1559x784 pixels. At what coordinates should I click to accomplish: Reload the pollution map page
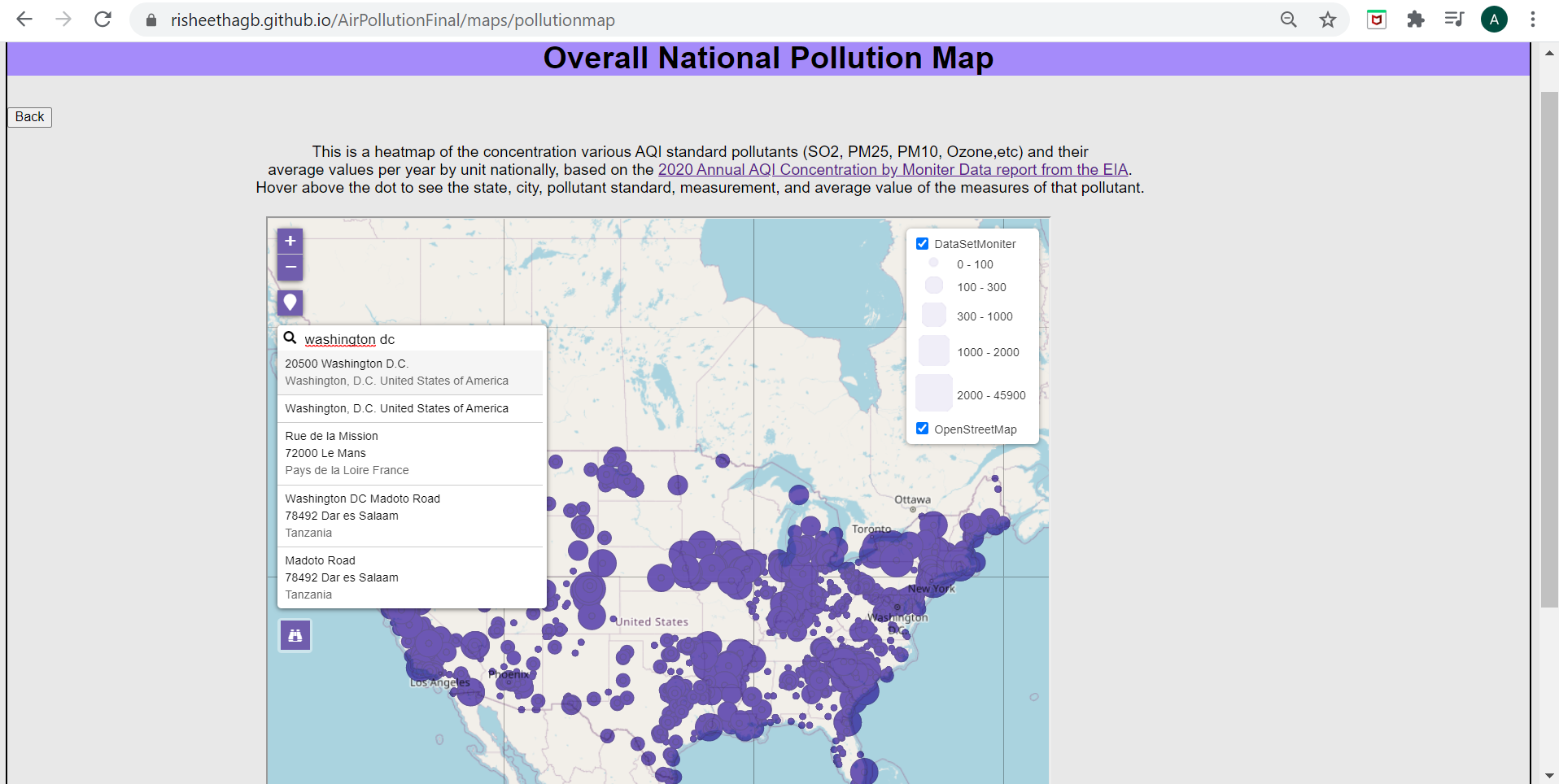pos(103,20)
